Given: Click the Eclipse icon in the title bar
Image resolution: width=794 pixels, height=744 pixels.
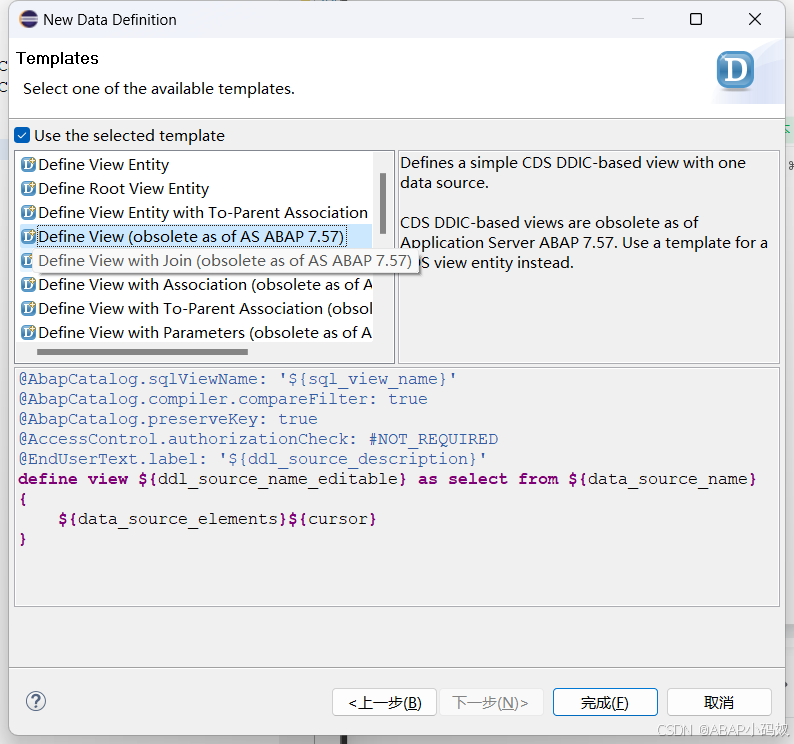Looking at the screenshot, I should [28, 19].
